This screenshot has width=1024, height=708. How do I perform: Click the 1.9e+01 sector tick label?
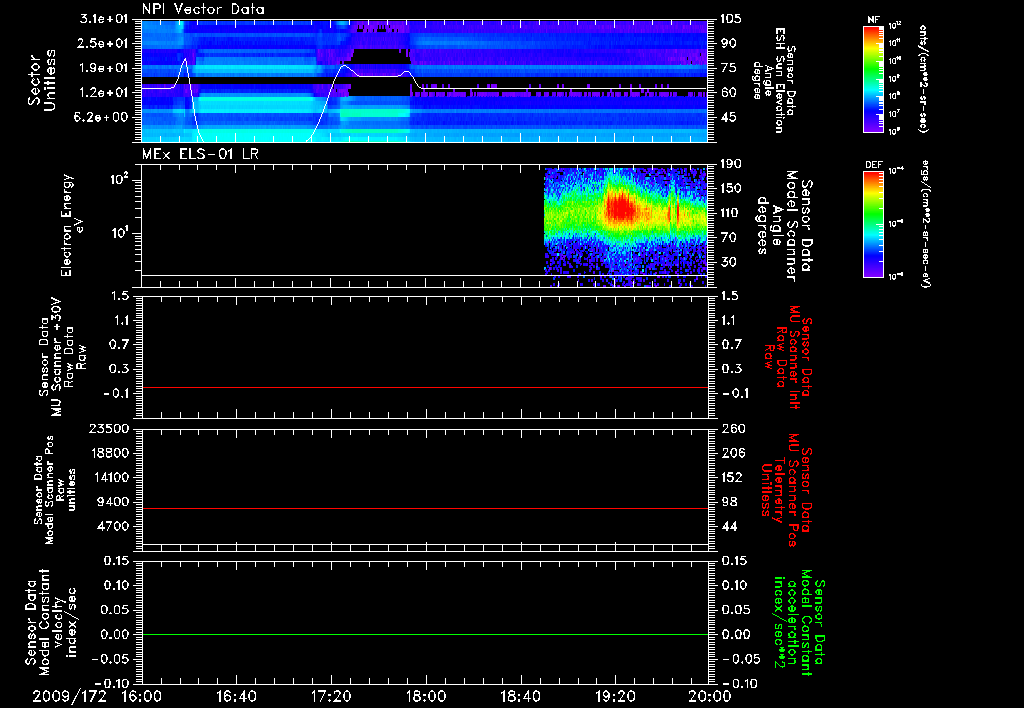103,68
